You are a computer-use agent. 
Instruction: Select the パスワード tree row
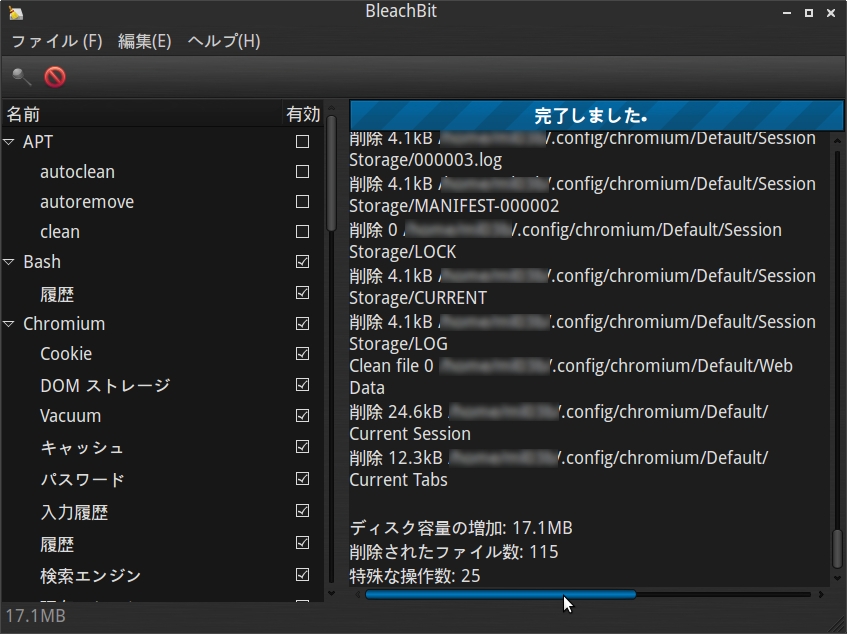point(162,479)
